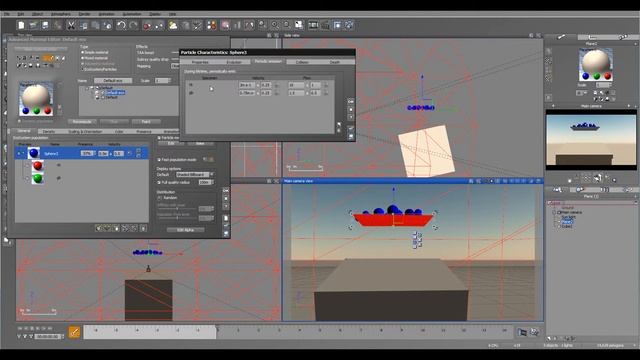Click the Main camera preview thumbnail

[x=591, y=140]
